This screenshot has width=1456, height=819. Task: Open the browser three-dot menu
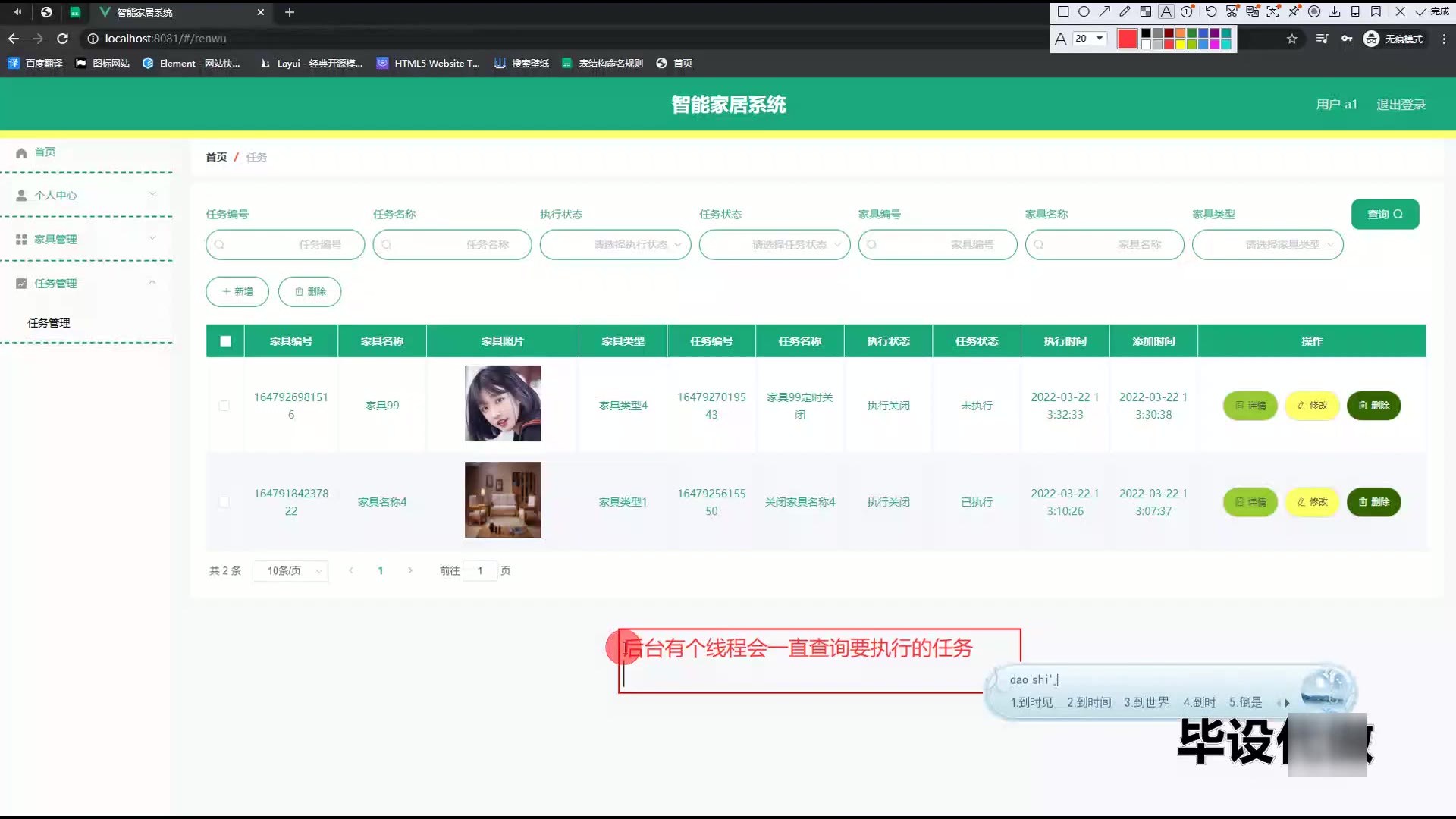[x=1444, y=39]
